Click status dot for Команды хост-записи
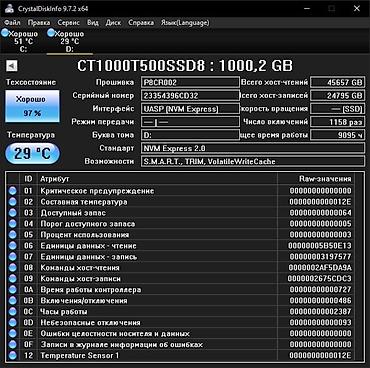 coord(13,279)
